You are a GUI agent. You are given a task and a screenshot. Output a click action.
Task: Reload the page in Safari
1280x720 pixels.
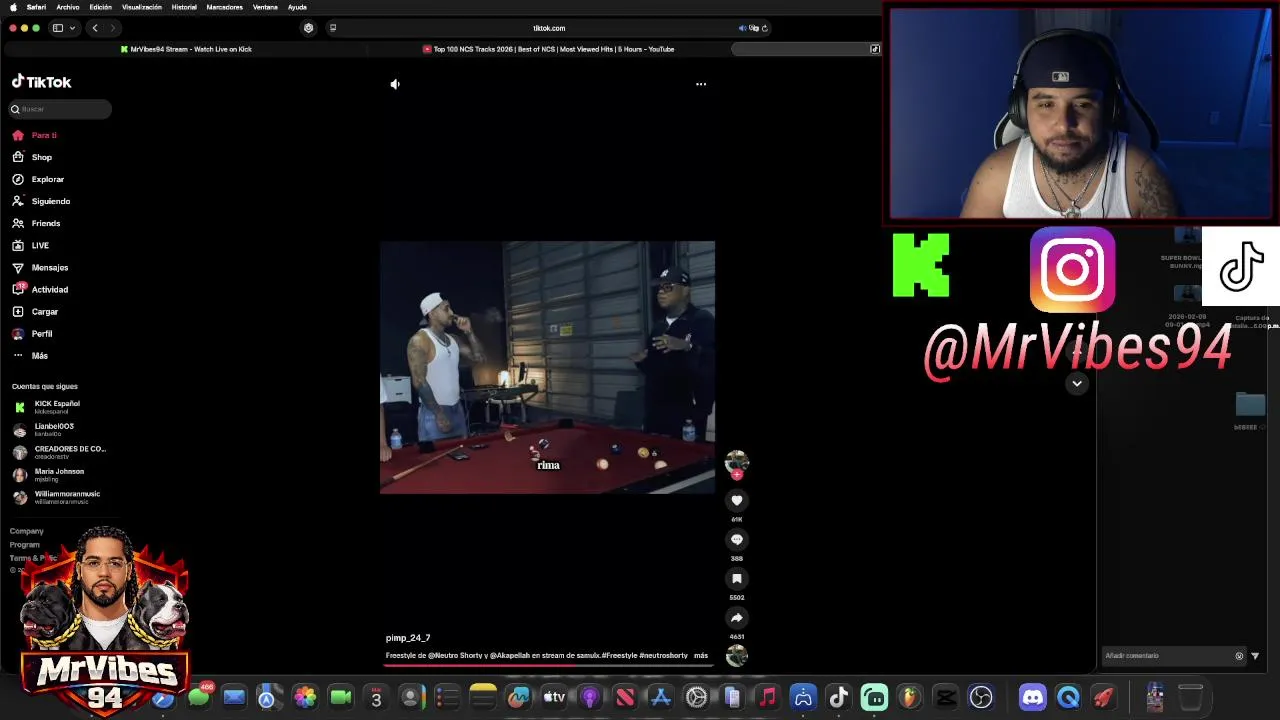coord(765,28)
